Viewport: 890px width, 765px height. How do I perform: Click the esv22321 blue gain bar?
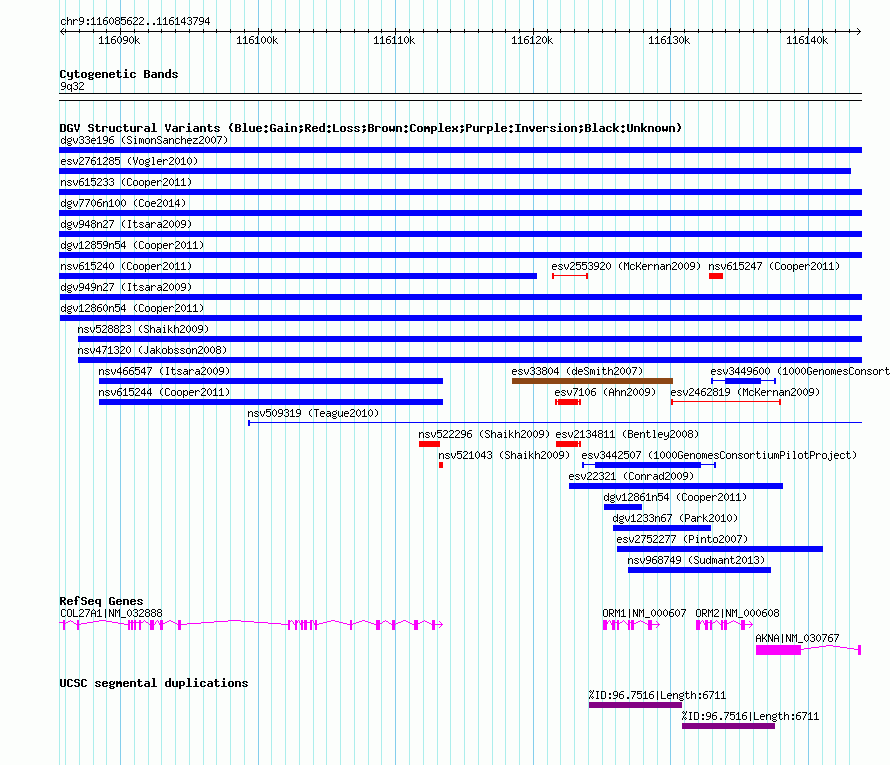click(x=676, y=486)
